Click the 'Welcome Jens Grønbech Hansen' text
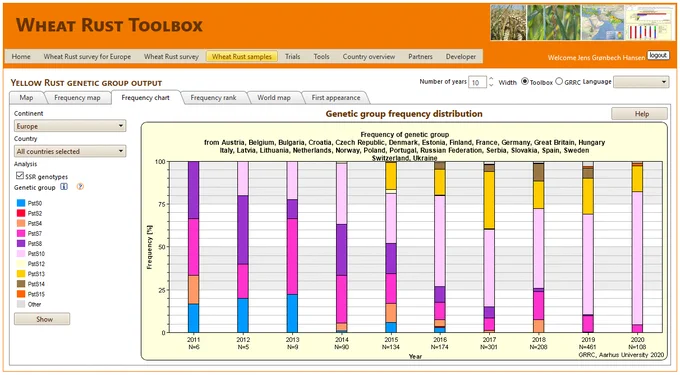 pos(596,57)
